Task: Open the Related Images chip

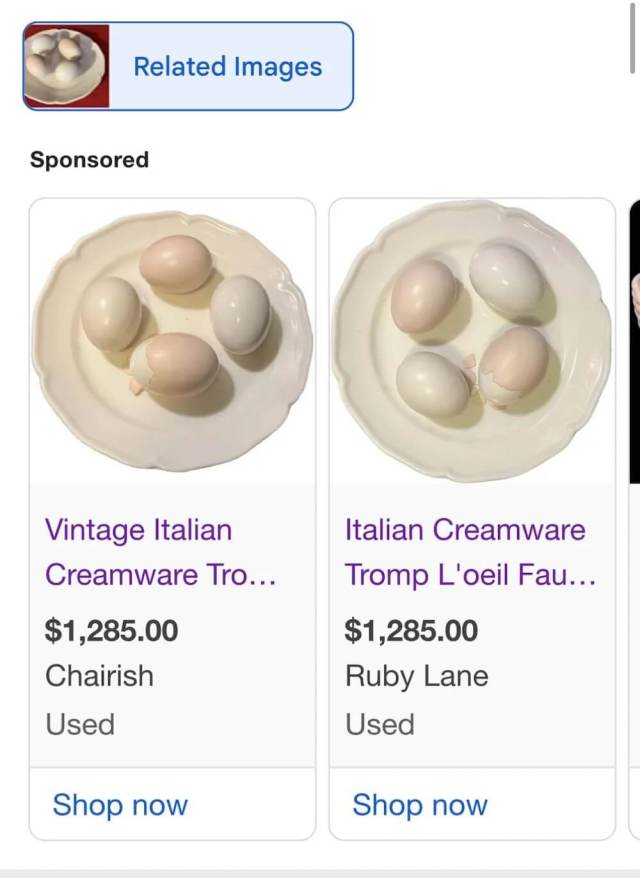Action: 227,67
